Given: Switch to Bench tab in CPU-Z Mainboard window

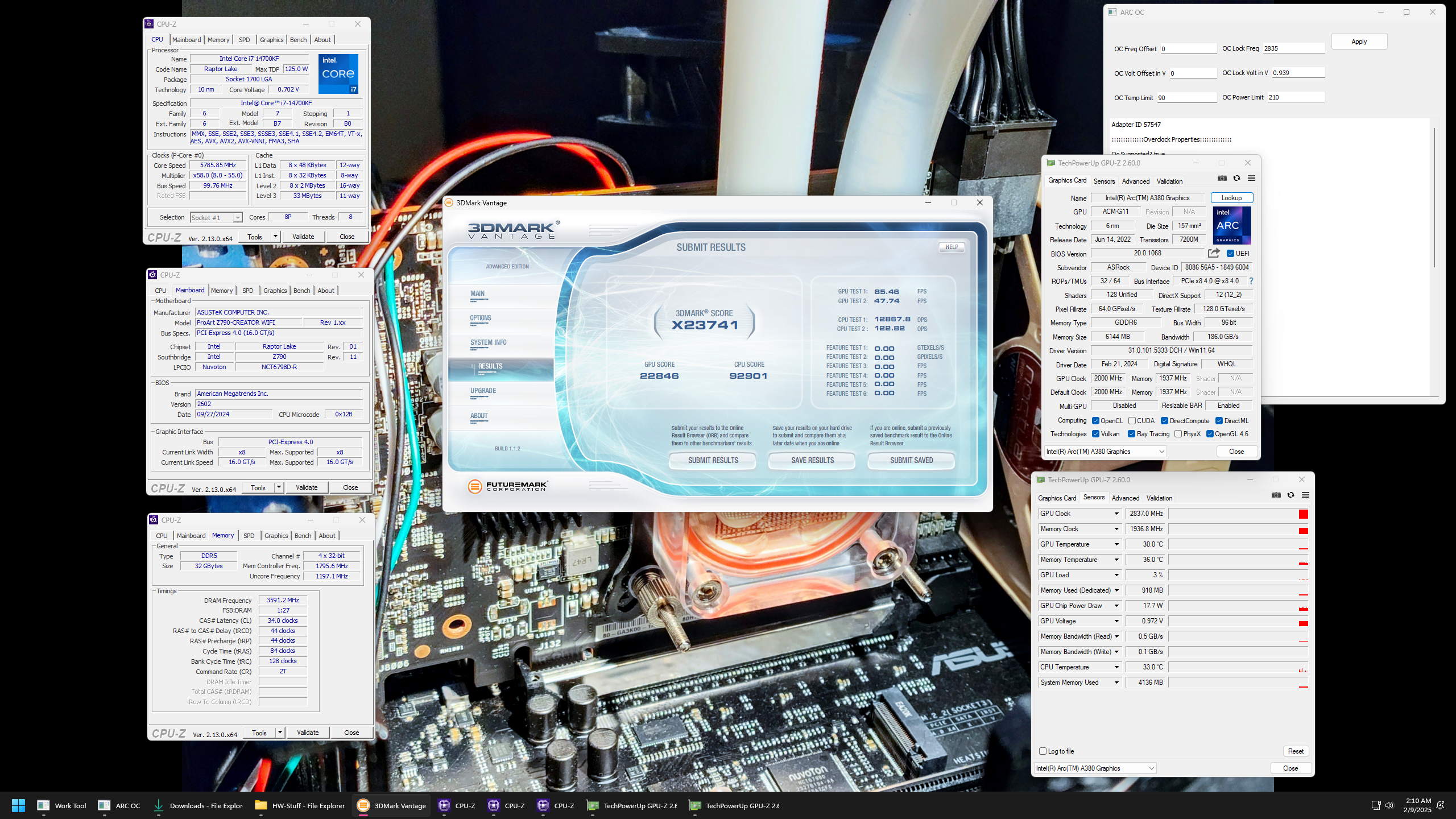Looking at the screenshot, I should pyautogui.click(x=301, y=291).
